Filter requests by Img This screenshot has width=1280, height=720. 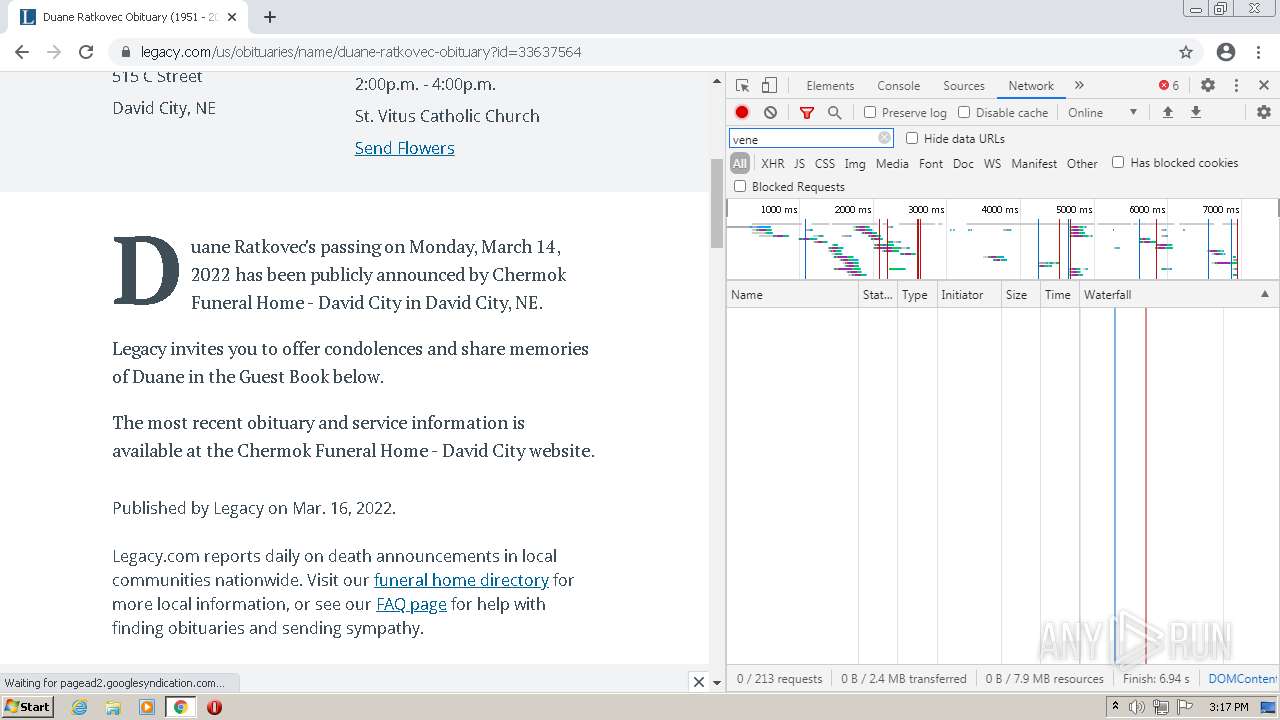tap(855, 164)
